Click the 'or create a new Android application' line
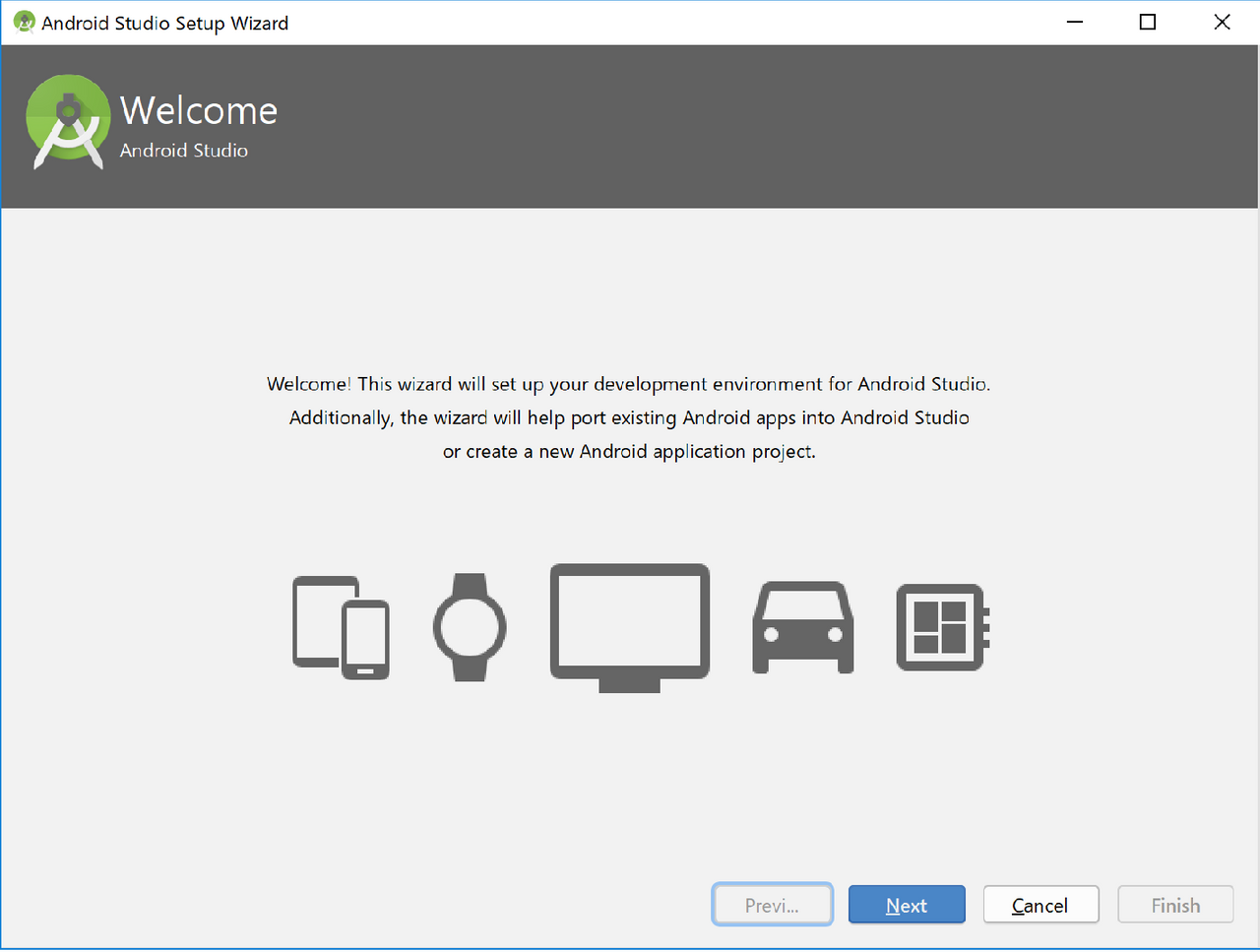The width and height of the screenshot is (1260, 952). pos(629,451)
